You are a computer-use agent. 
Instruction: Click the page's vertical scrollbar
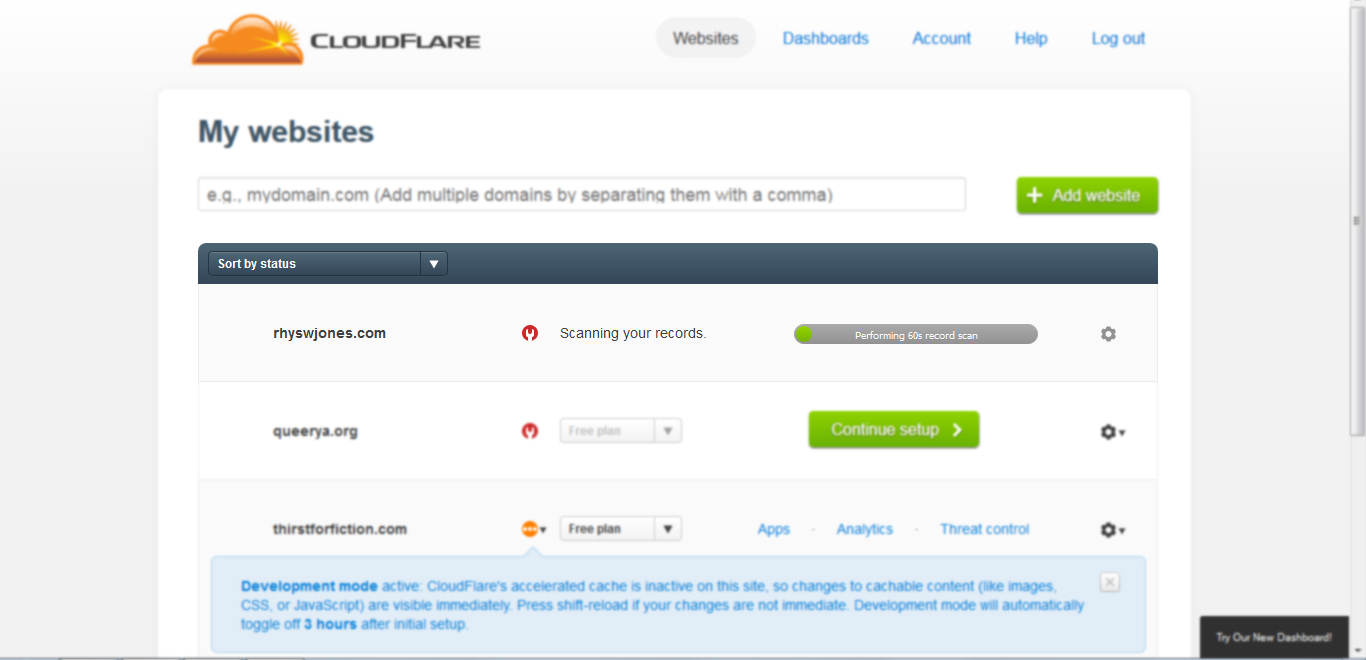click(1357, 220)
